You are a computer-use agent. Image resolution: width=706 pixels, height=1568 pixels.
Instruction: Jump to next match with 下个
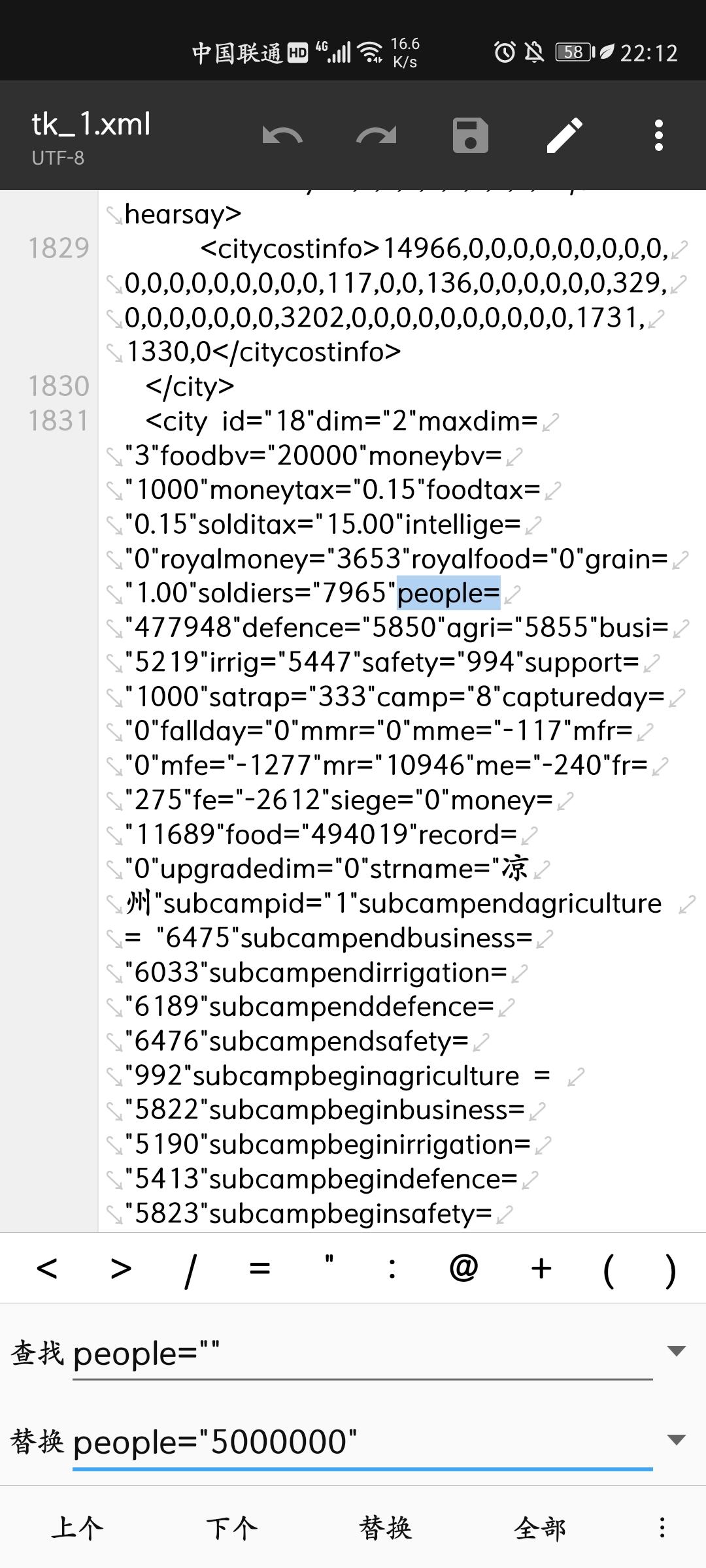click(x=231, y=1527)
